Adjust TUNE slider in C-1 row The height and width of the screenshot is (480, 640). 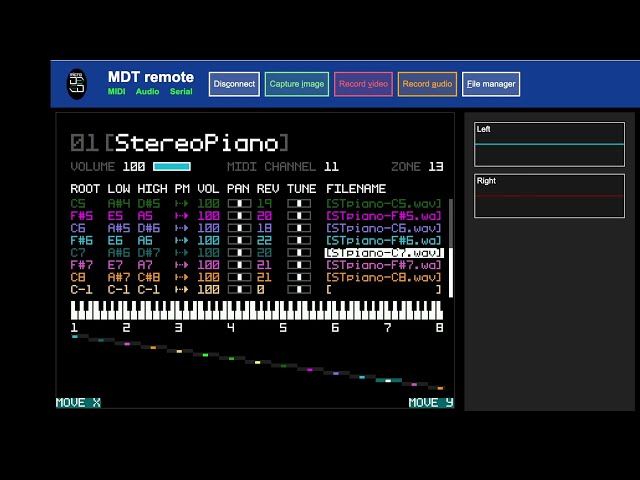point(299,289)
